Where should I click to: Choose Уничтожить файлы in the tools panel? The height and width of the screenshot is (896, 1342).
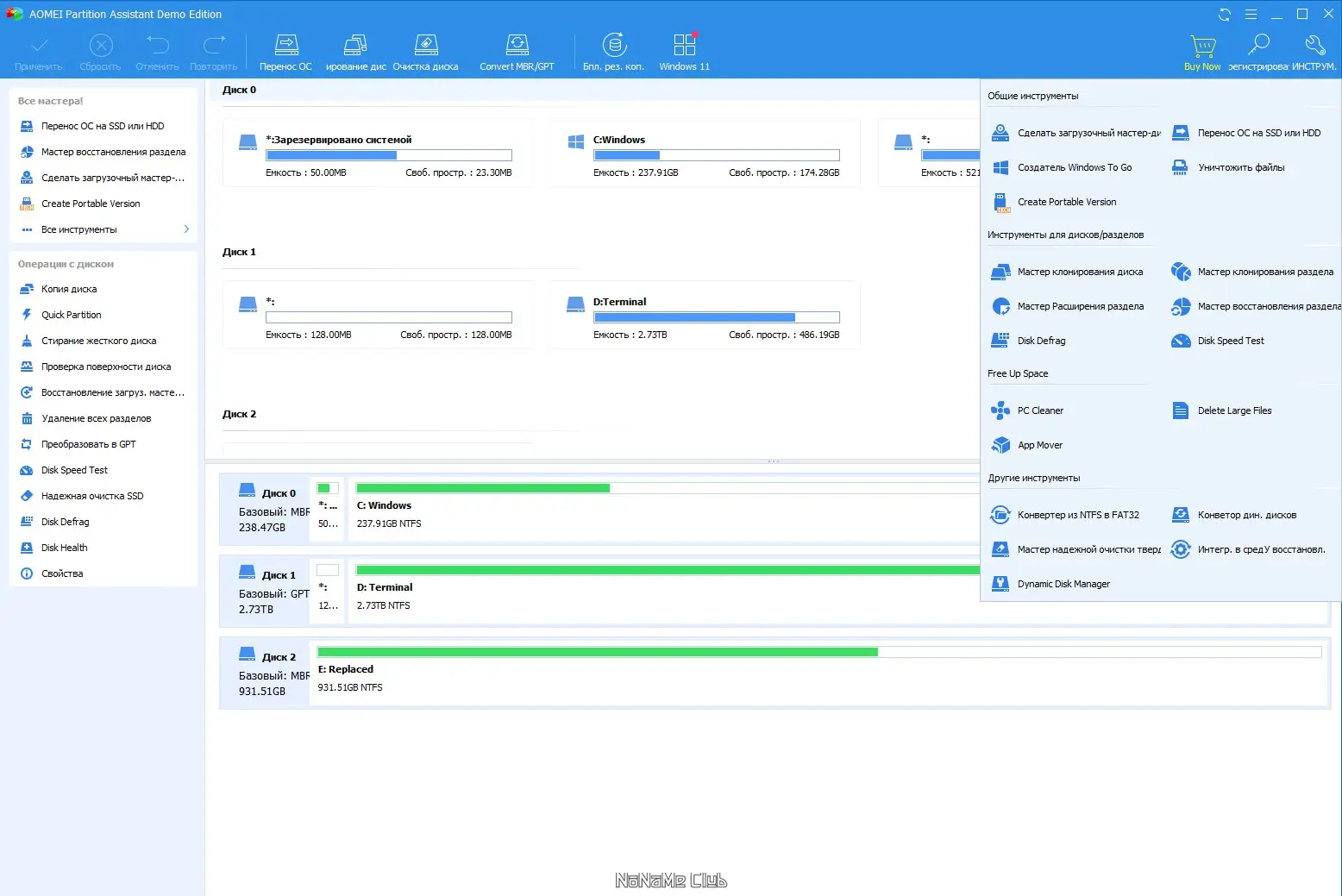pos(1228,167)
